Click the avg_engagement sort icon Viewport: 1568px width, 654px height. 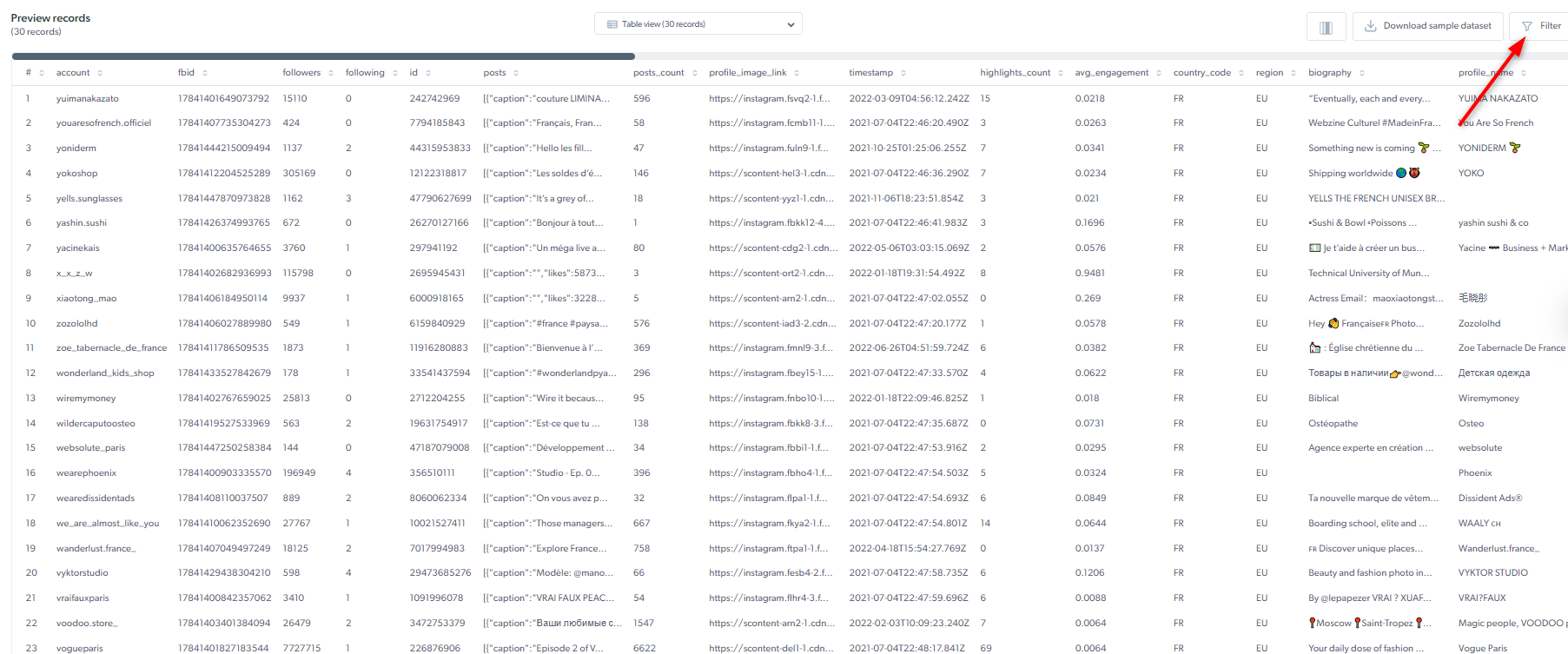coord(1159,73)
